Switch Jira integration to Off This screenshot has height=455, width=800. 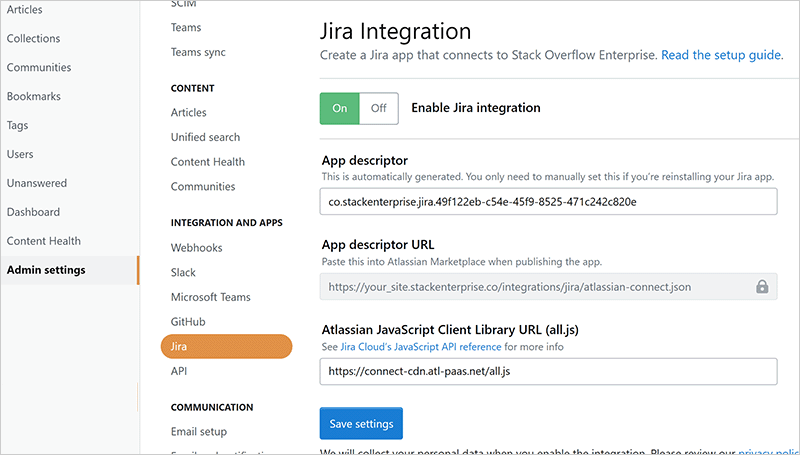[378, 108]
